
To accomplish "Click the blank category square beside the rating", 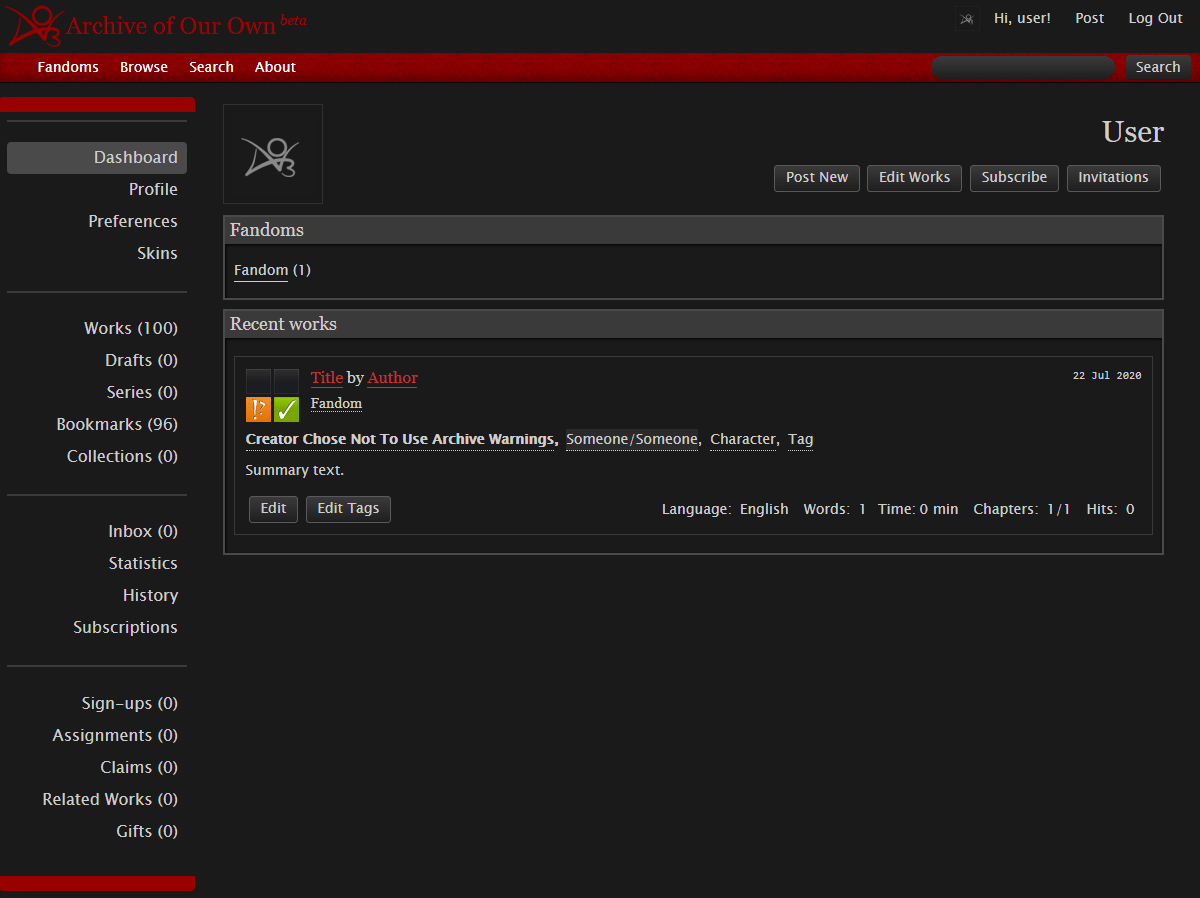I will pyautogui.click(x=286, y=381).
